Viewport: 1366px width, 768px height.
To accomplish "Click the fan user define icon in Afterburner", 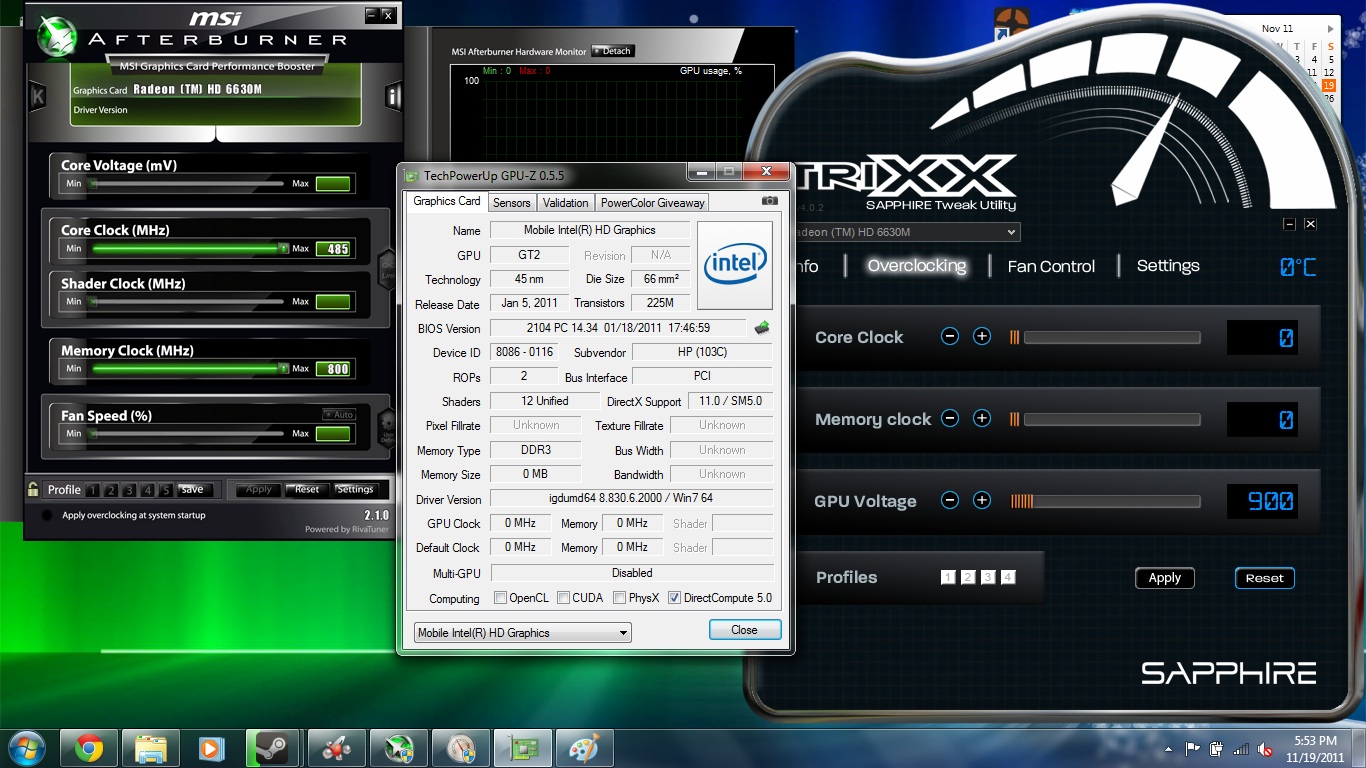I will [x=386, y=428].
